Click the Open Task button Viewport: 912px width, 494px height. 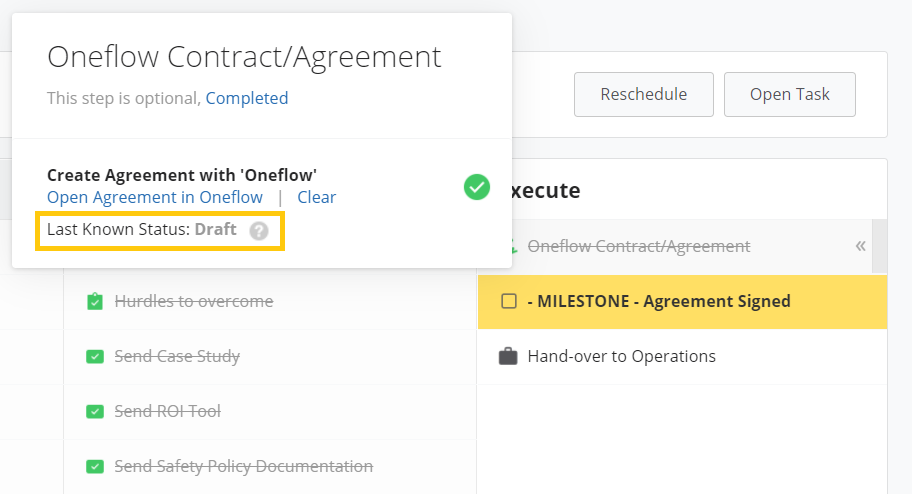(x=790, y=94)
